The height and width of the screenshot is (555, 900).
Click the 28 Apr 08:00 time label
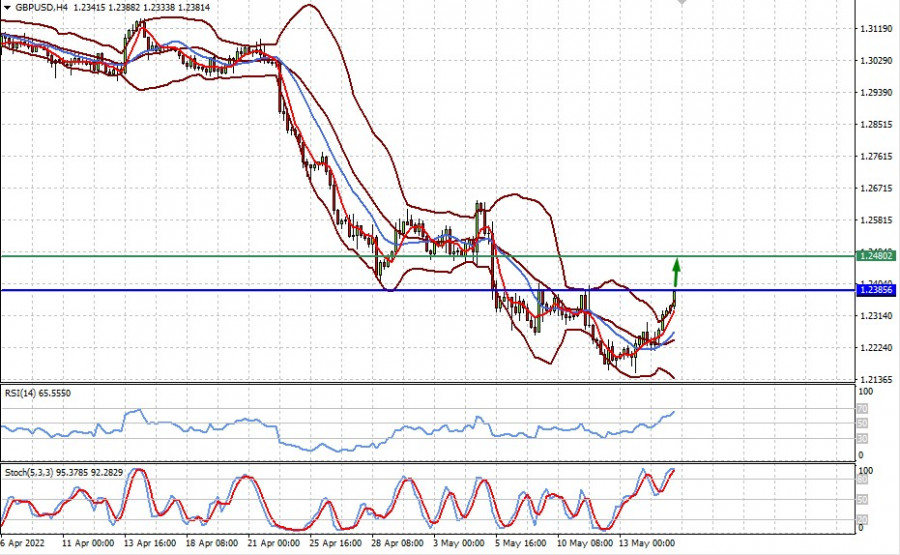click(x=397, y=543)
